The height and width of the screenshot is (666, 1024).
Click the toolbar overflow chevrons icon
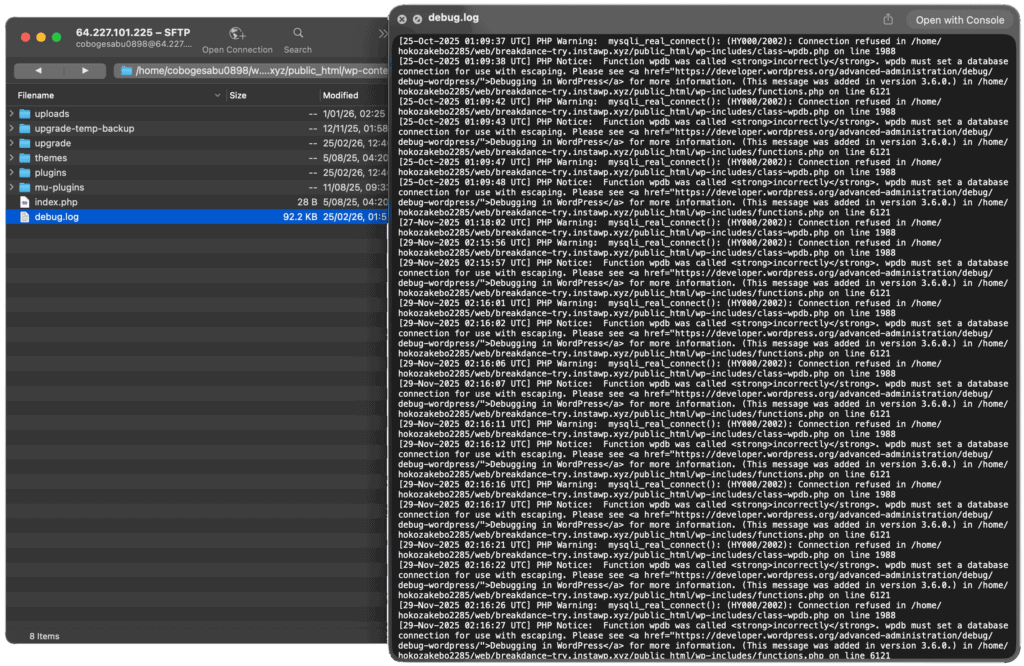click(382, 34)
